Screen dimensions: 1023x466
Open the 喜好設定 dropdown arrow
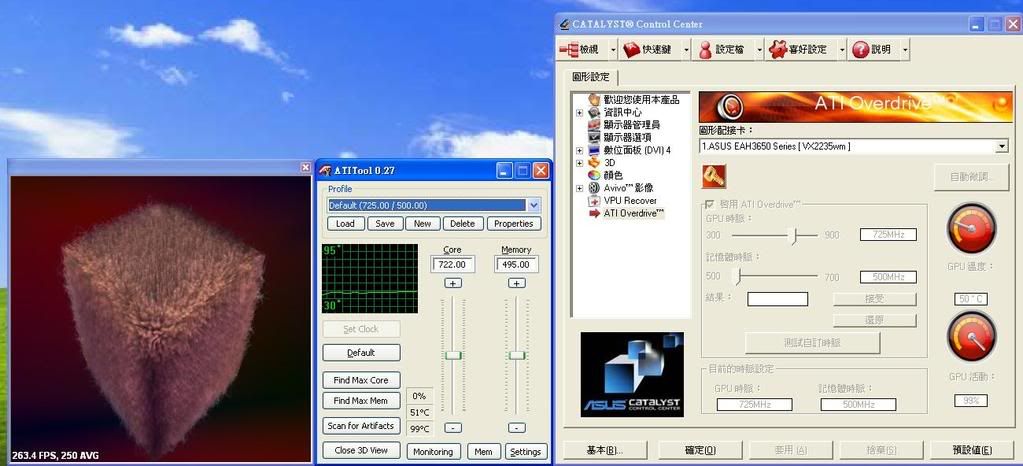pyautogui.click(x=842, y=50)
